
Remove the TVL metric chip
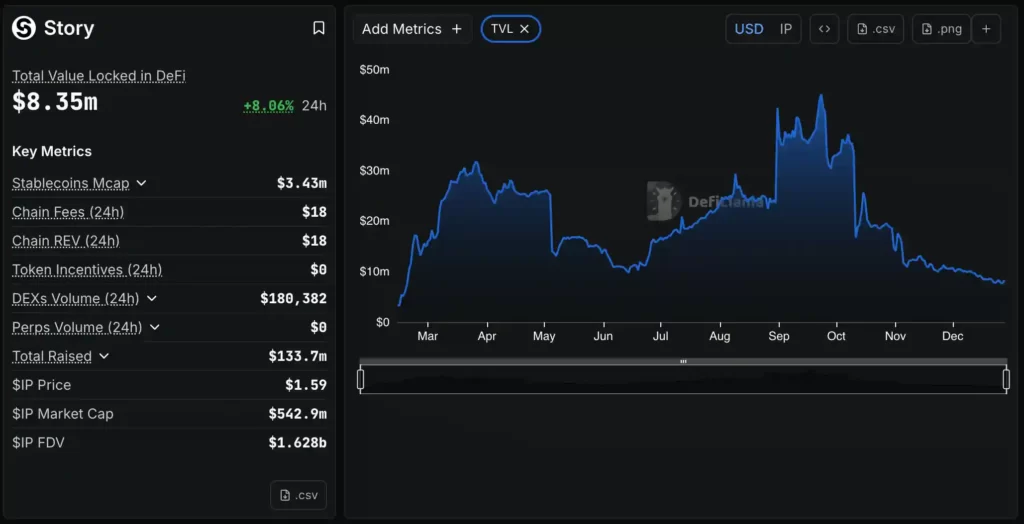coord(524,29)
